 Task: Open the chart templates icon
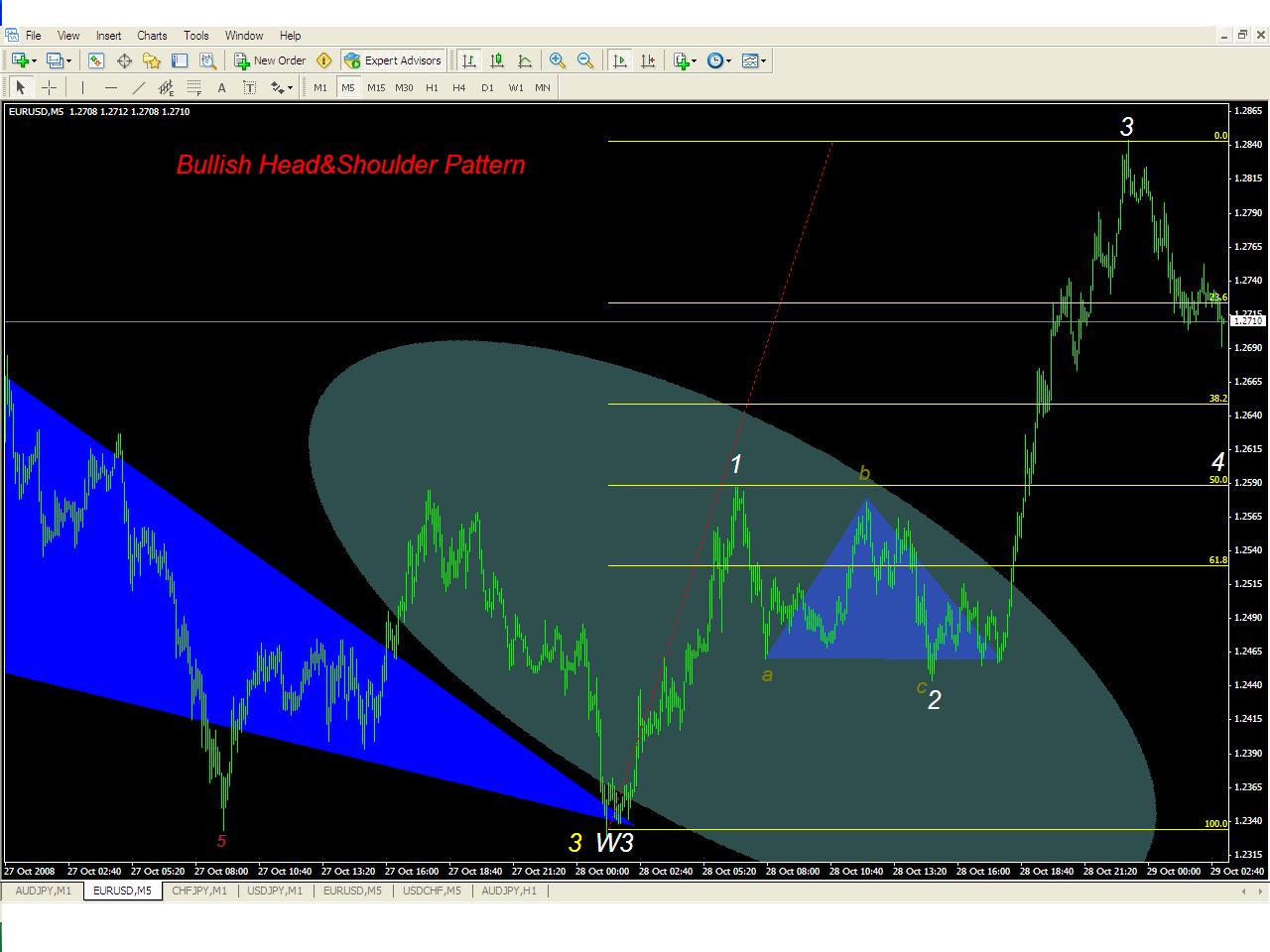coord(749,60)
